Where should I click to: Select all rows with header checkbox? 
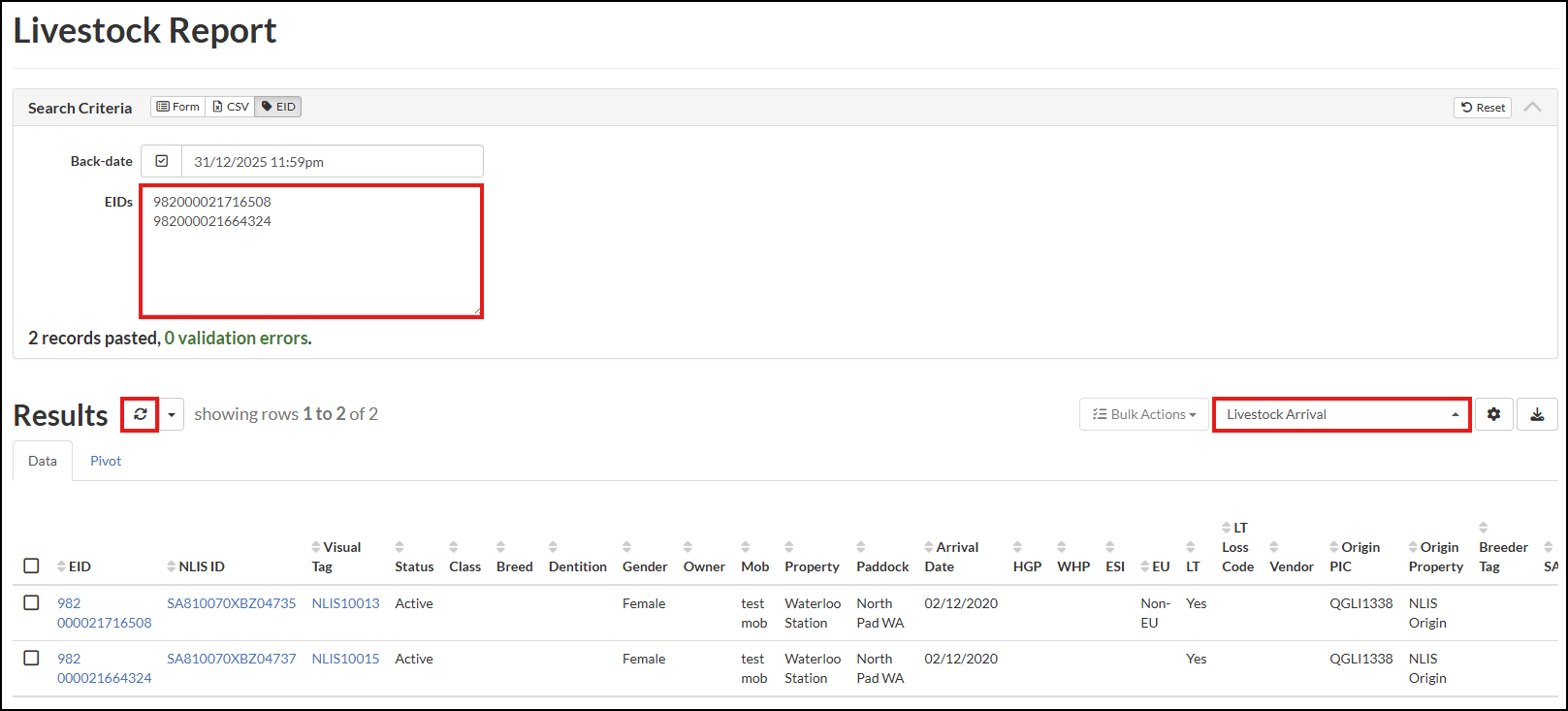(31, 566)
